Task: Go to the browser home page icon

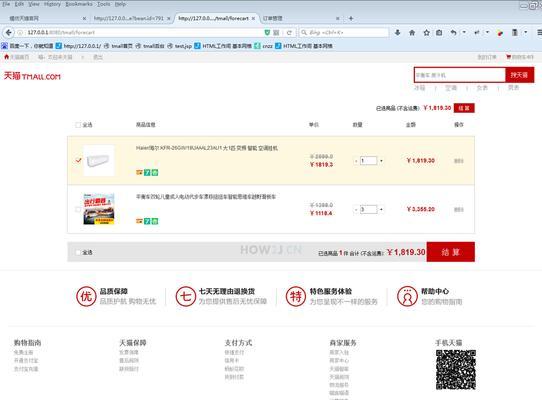Action: tap(412, 32)
